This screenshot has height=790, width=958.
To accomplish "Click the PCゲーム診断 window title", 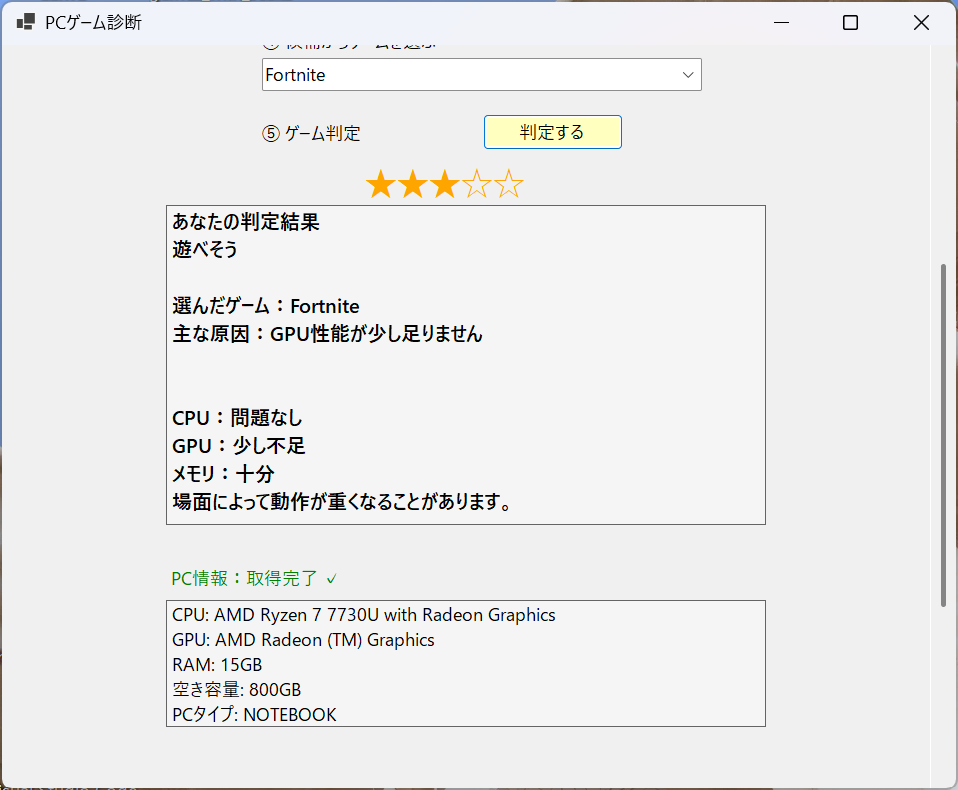I will coord(93,23).
